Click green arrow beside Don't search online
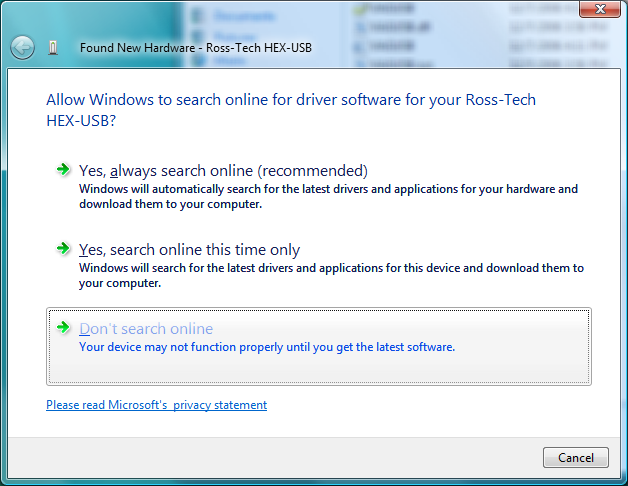Image resolution: width=628 pixels, height=486 pixels. click(63, 327)
